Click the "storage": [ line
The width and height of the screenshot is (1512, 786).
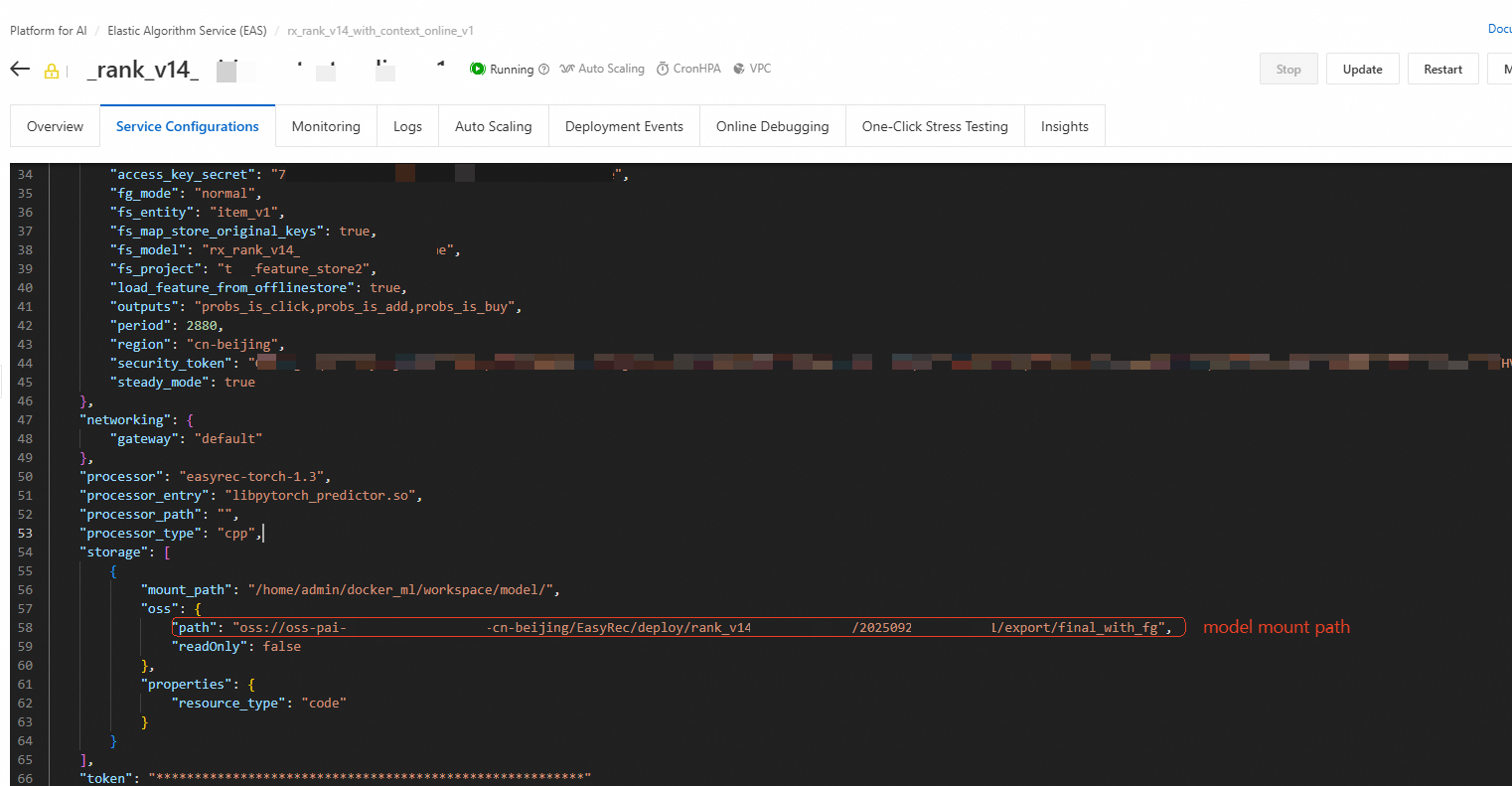[x=125, y=552]
